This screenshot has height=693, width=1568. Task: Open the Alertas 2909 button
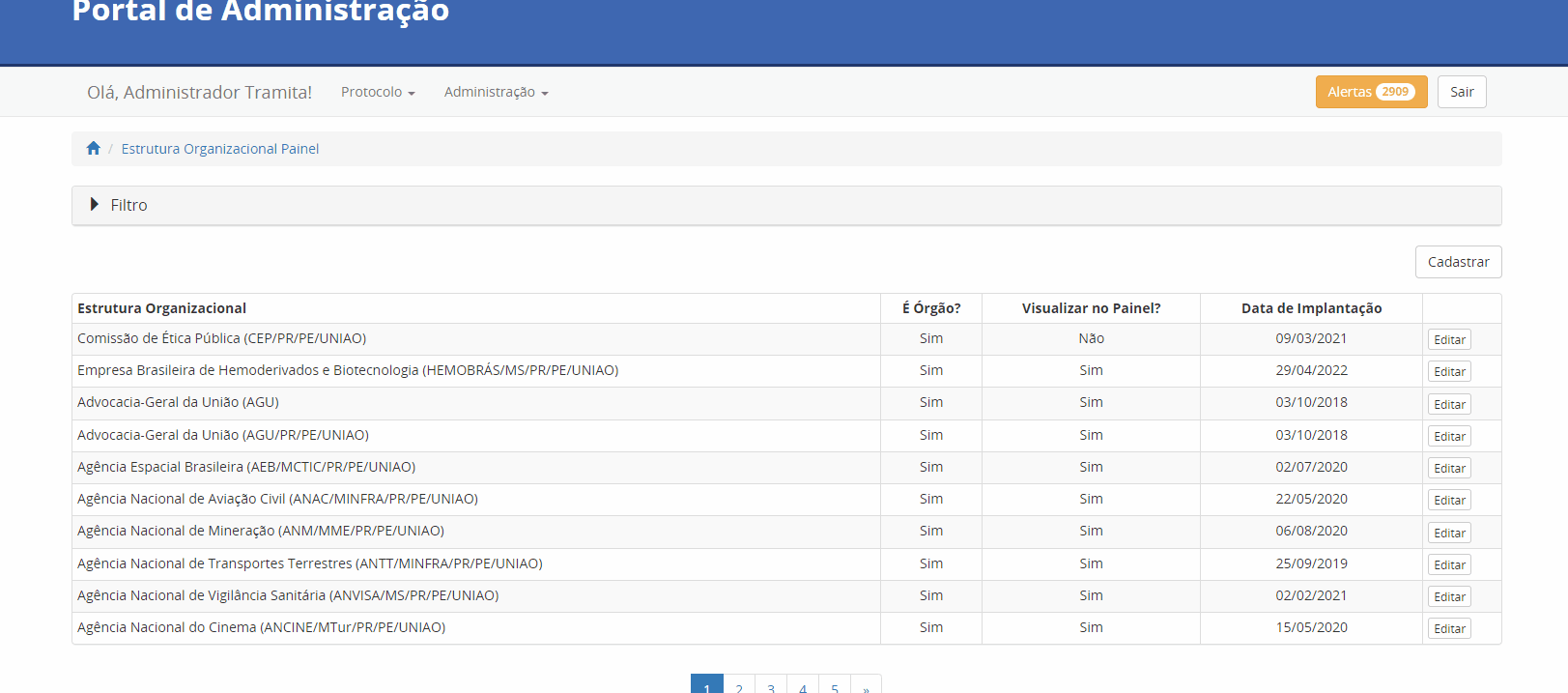pyautogui.click(x=1371, y=92)
